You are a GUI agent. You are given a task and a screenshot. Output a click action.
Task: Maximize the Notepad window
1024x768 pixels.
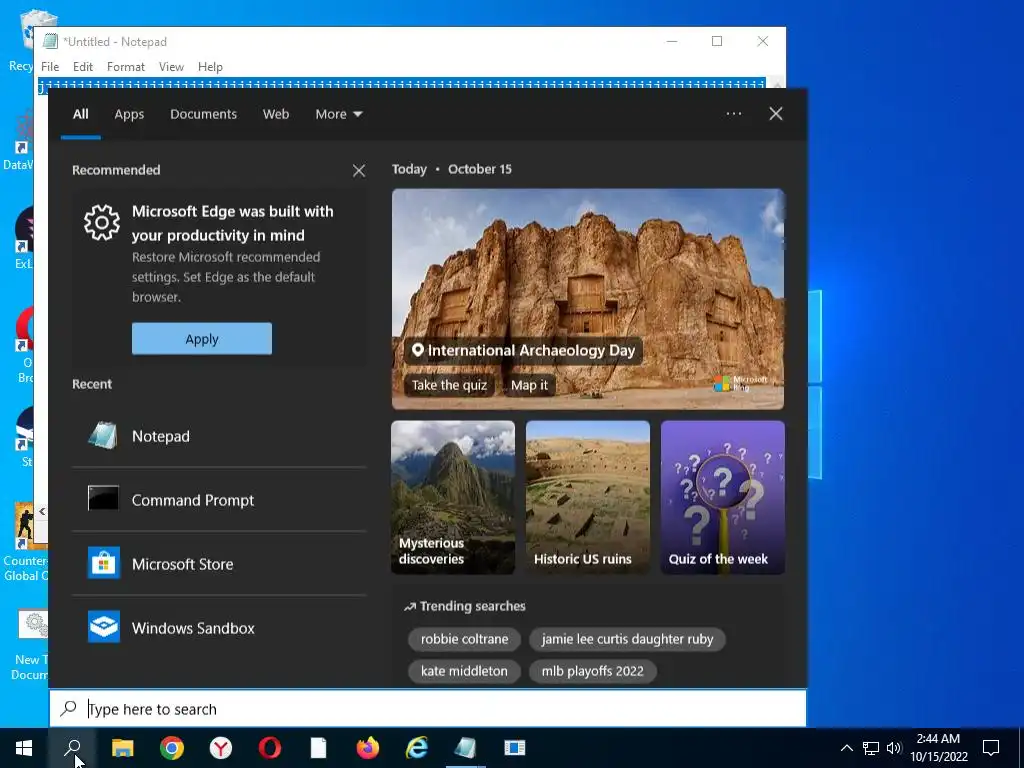(x=716, y=41)
